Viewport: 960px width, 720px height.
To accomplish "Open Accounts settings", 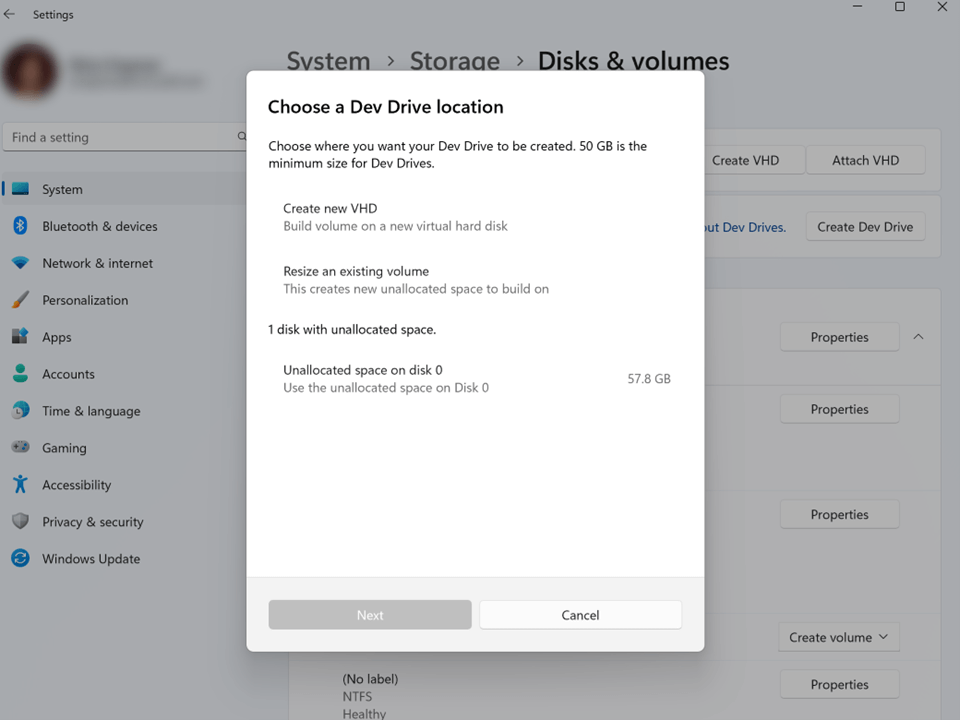I will [68, 374].
